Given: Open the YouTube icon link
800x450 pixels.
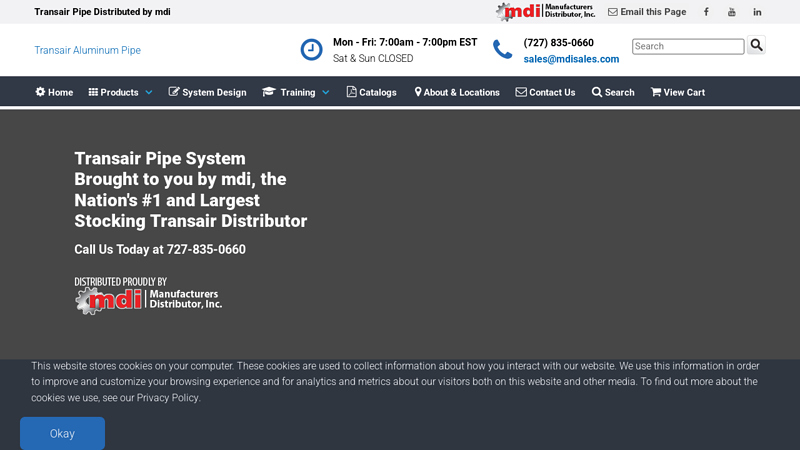Looking at the screenshot, I should coord(731,12).
